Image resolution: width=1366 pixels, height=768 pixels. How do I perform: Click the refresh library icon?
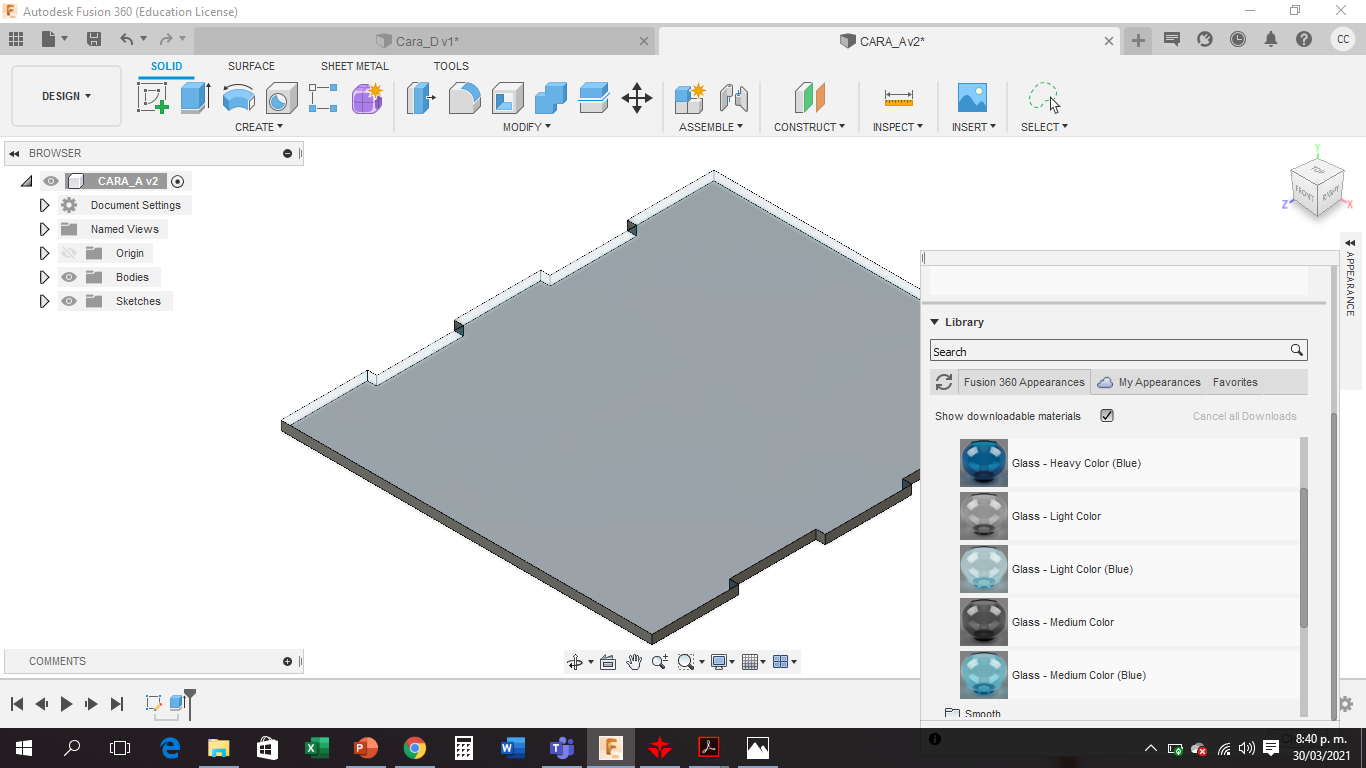944,382
